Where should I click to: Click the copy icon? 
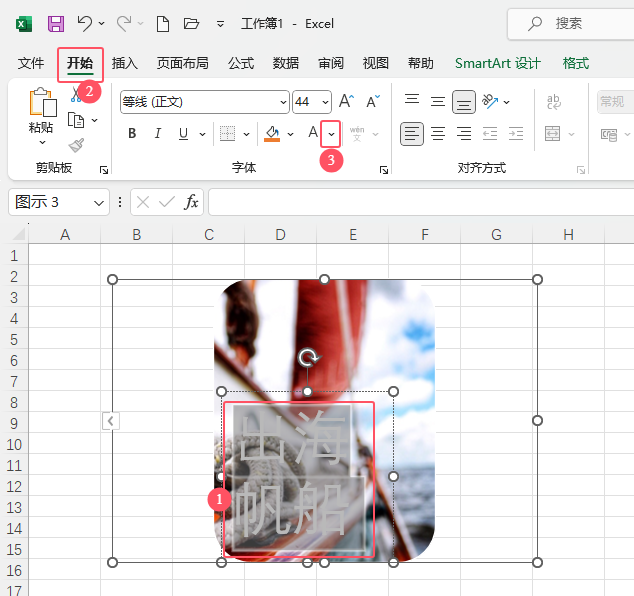pyautogui.click(x=76, y=120)
